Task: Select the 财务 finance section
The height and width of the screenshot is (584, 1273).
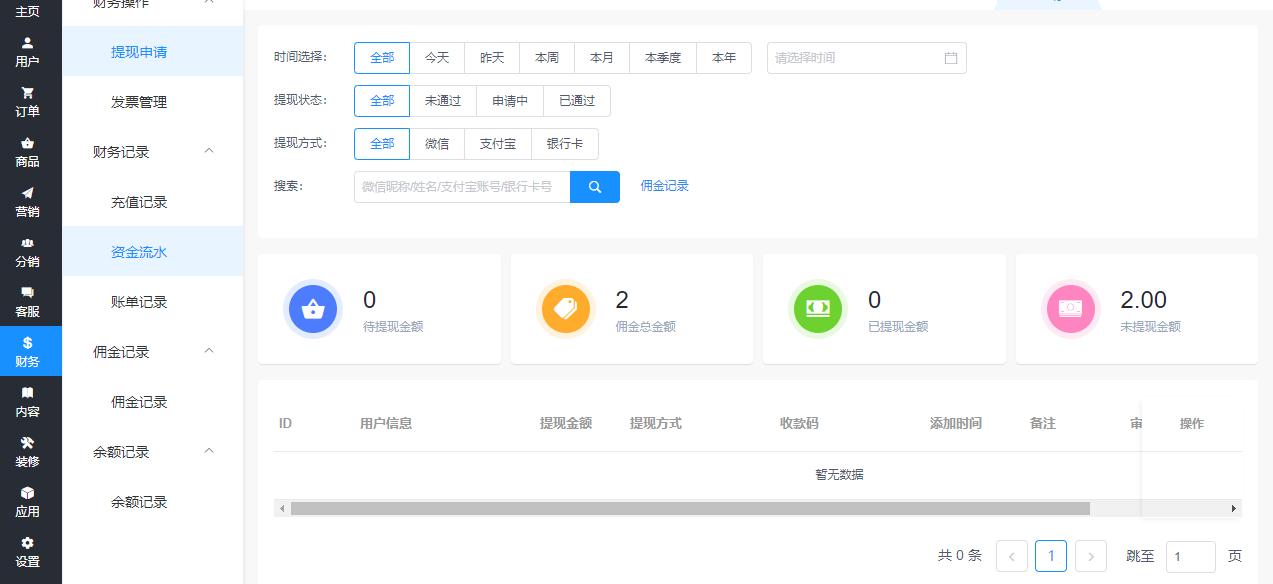Action: (30, 351)
